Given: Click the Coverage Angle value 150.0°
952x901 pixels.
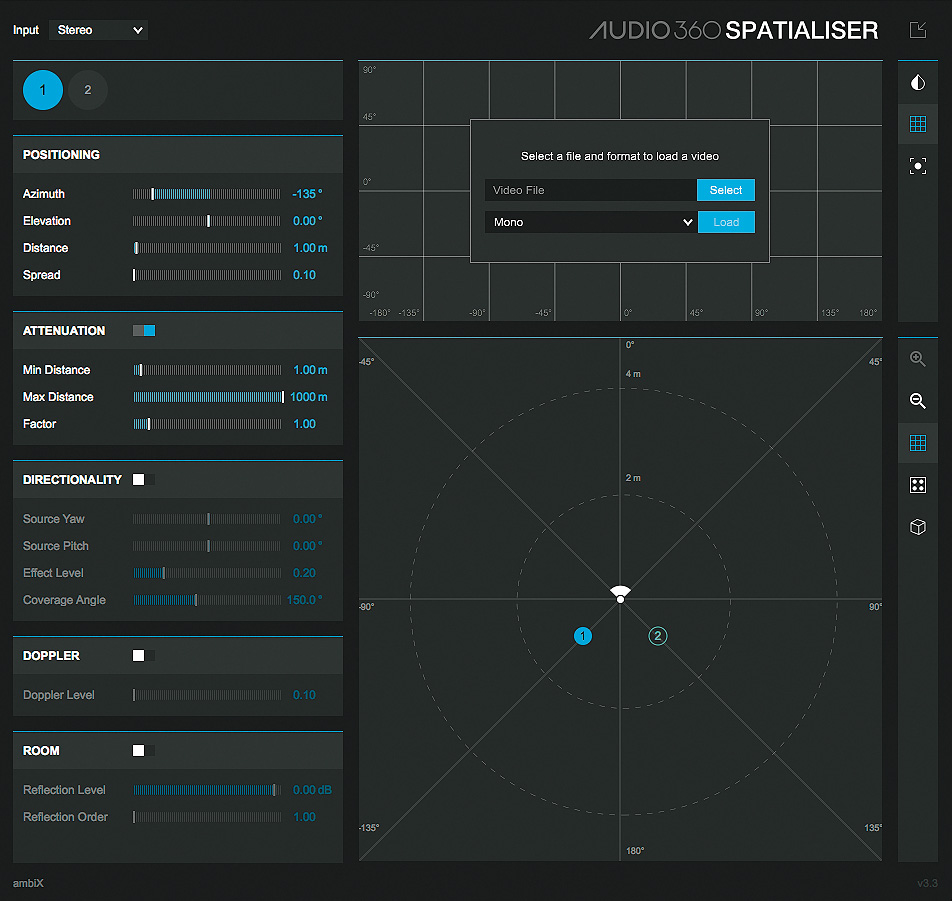Looking at the screenshot, I should 304,600.
